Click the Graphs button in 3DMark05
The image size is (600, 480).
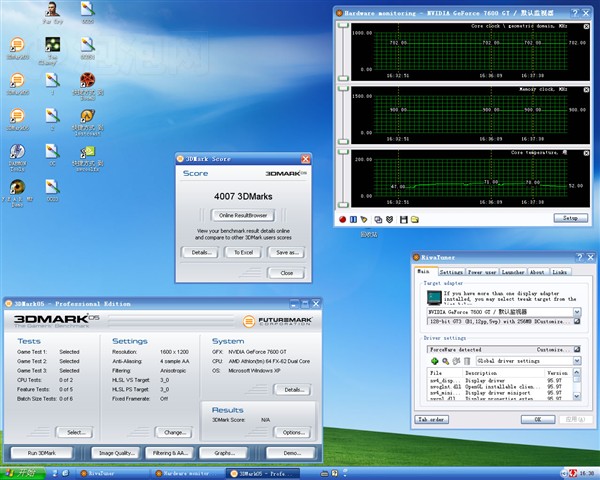coord(224,453)
